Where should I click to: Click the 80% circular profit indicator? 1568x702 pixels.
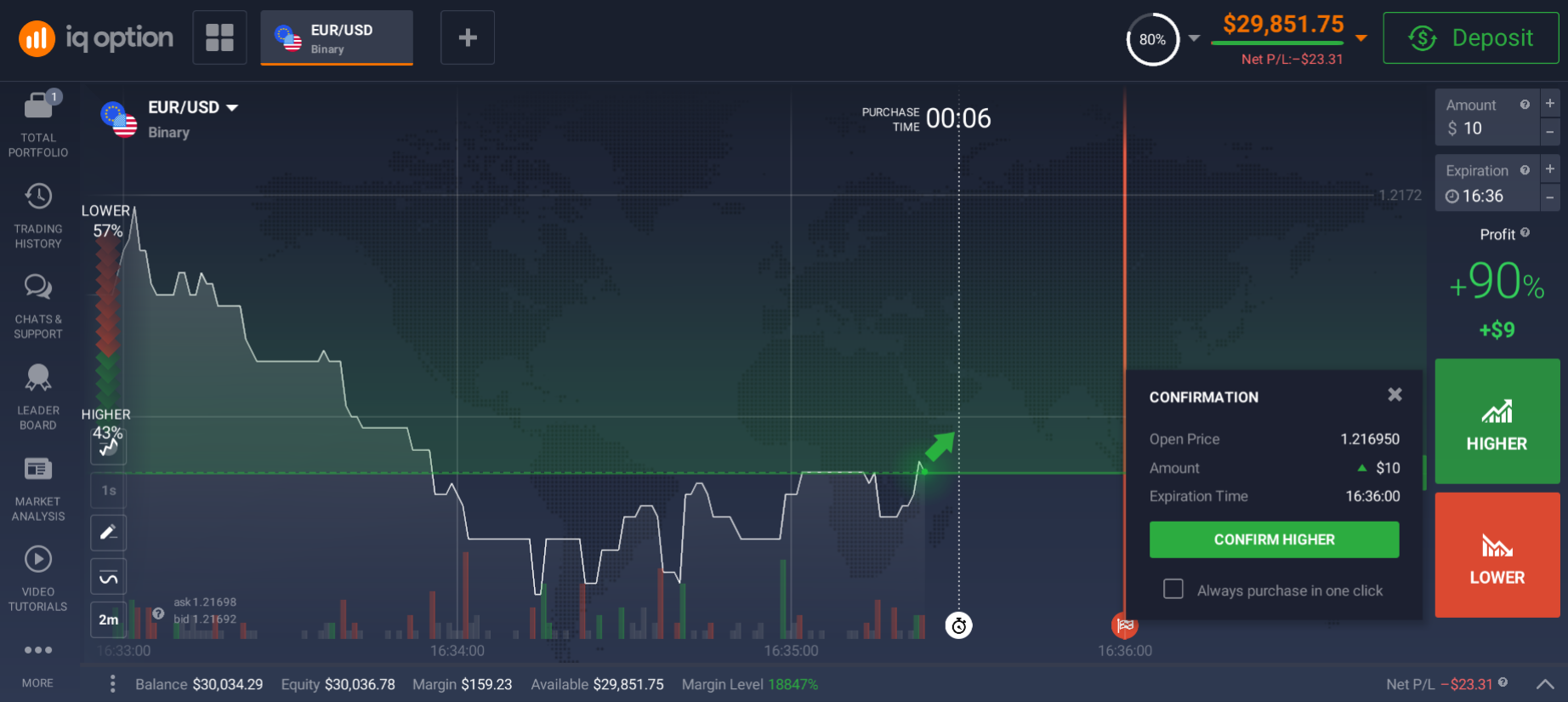(x=1152, y=39)
